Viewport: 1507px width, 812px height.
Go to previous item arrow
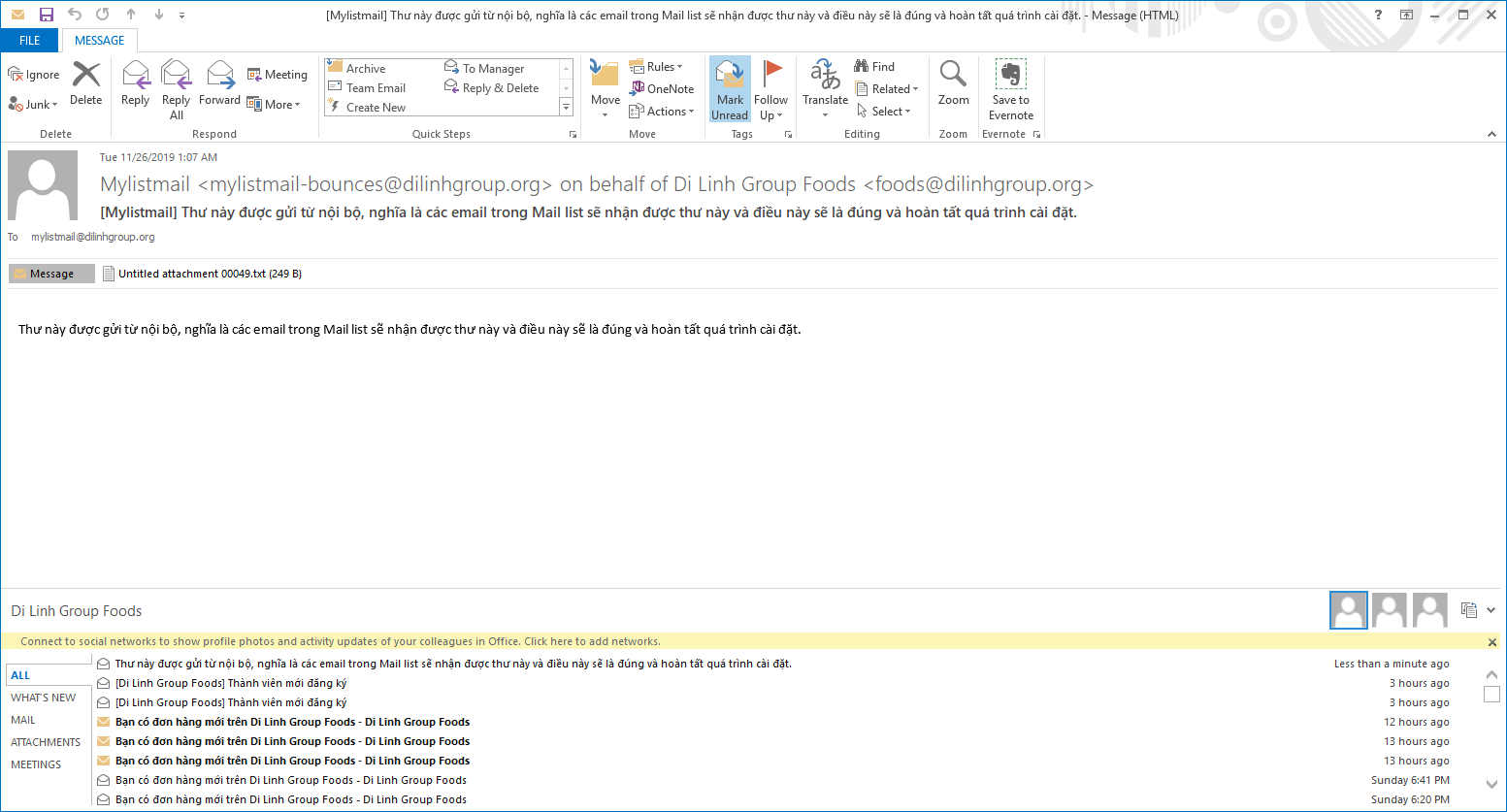[x=131, y=15]
